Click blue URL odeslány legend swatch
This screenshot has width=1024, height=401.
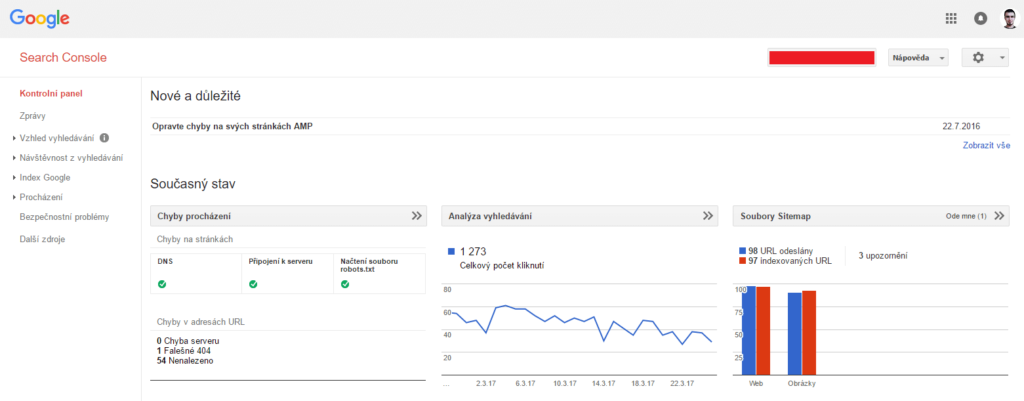(743, 251)
